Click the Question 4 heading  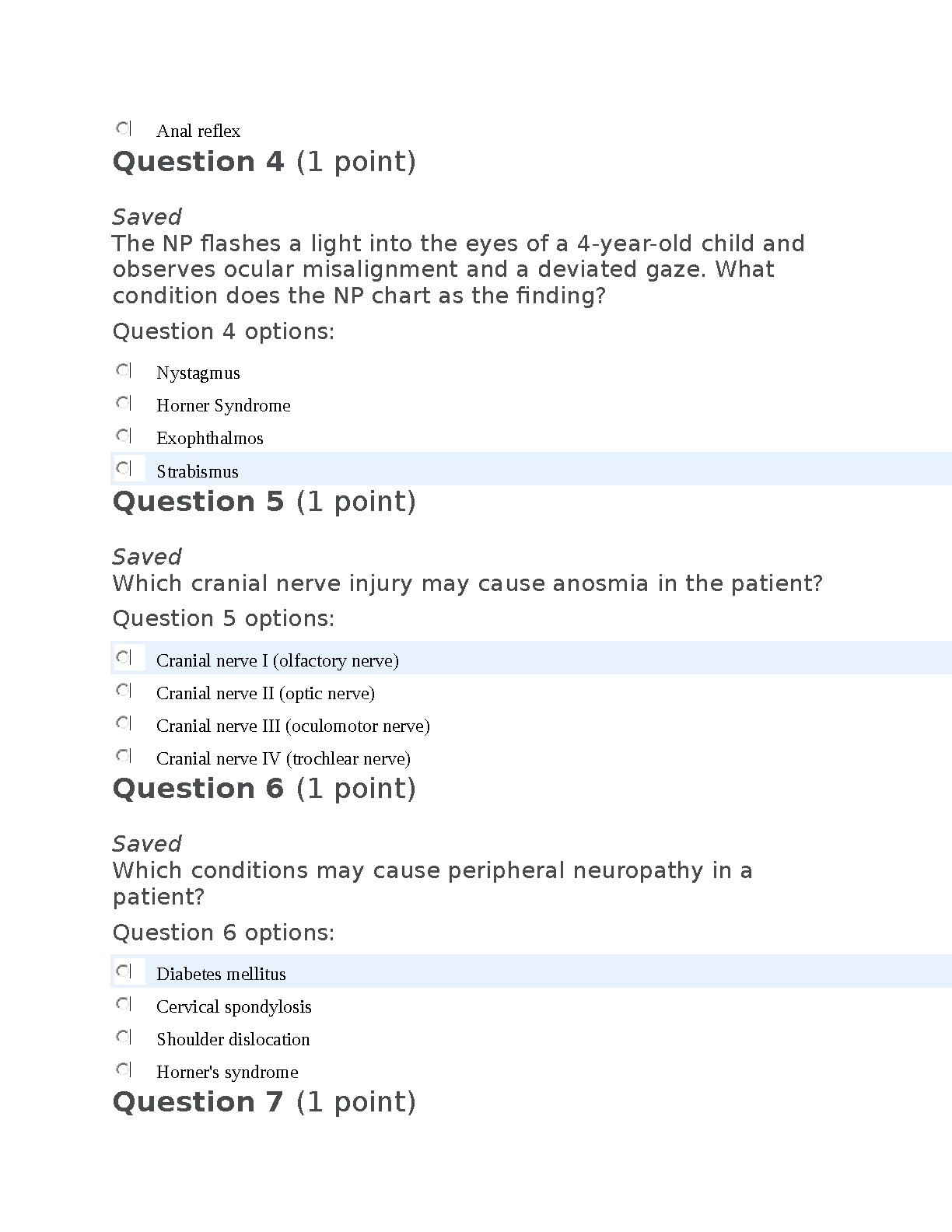[x=264, y=162]
